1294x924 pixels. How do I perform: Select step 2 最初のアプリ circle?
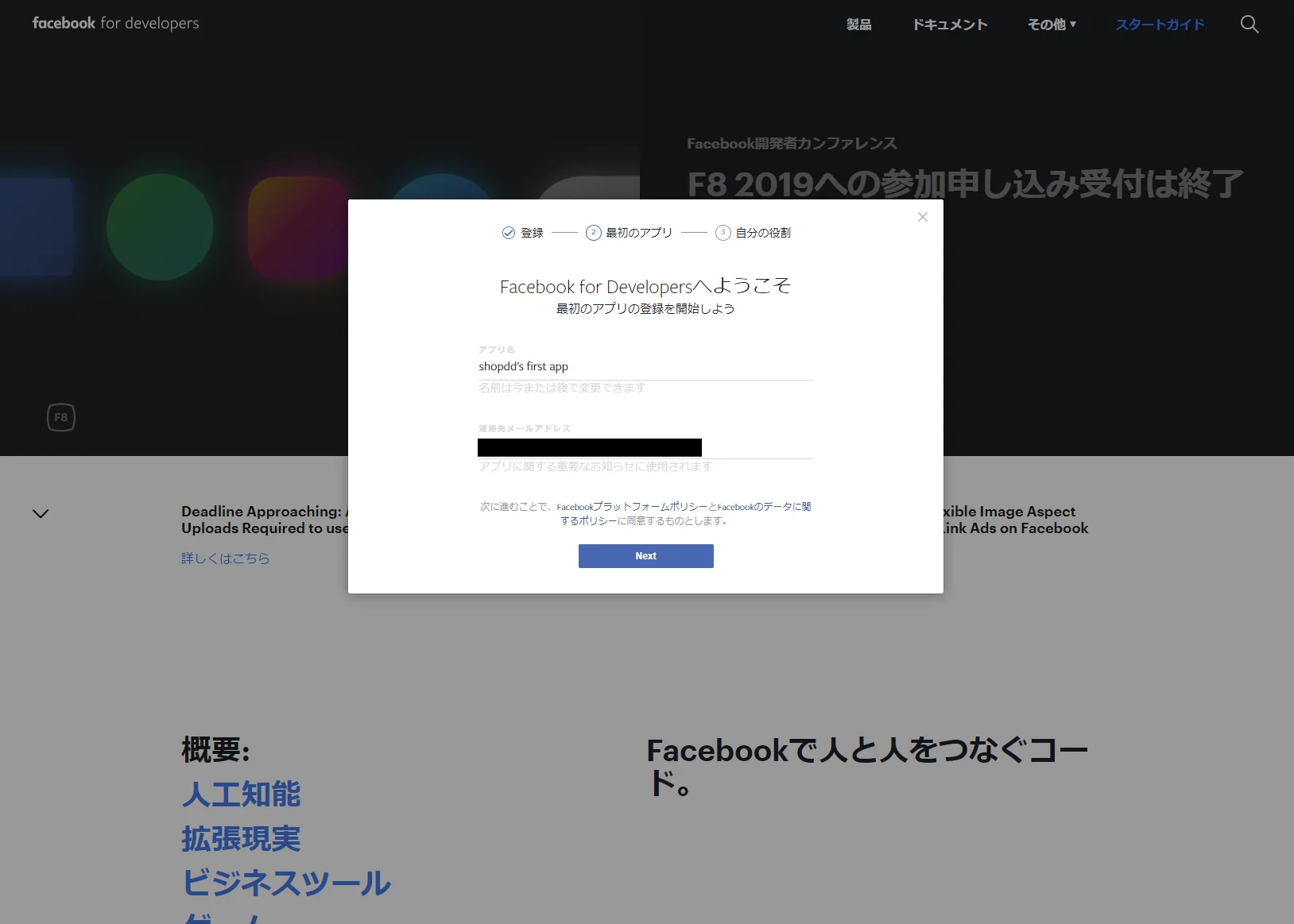(593, 233)
